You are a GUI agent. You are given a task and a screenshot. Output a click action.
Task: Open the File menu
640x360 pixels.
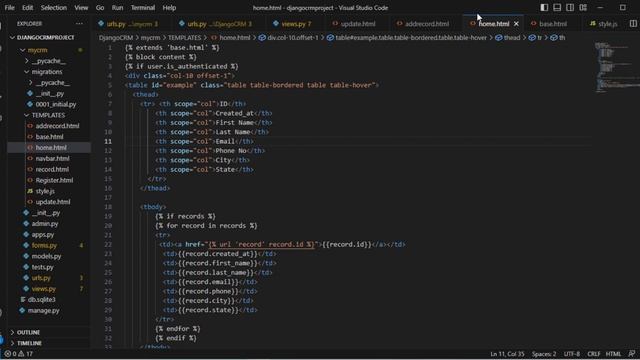coord(9,7)
